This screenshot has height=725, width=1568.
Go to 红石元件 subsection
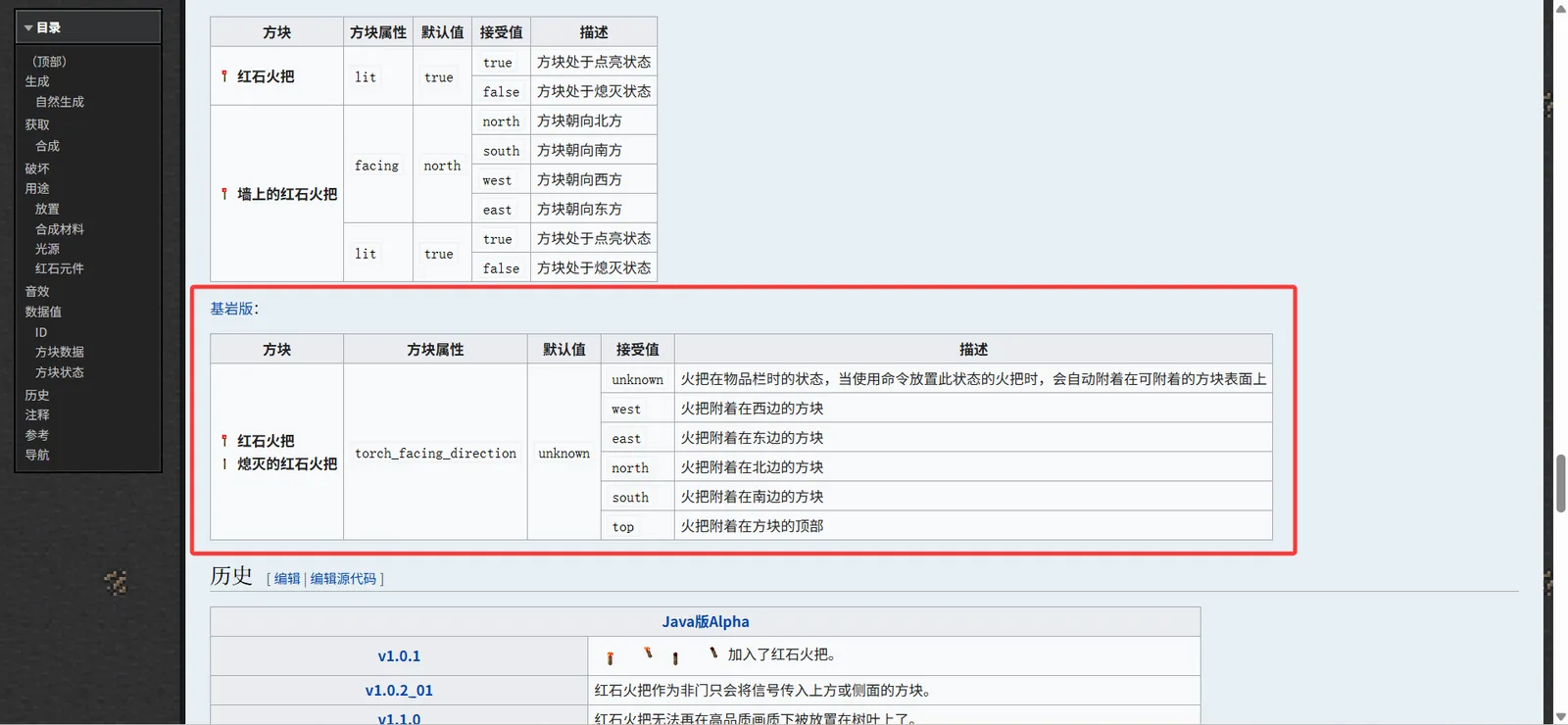click(60, 268)
